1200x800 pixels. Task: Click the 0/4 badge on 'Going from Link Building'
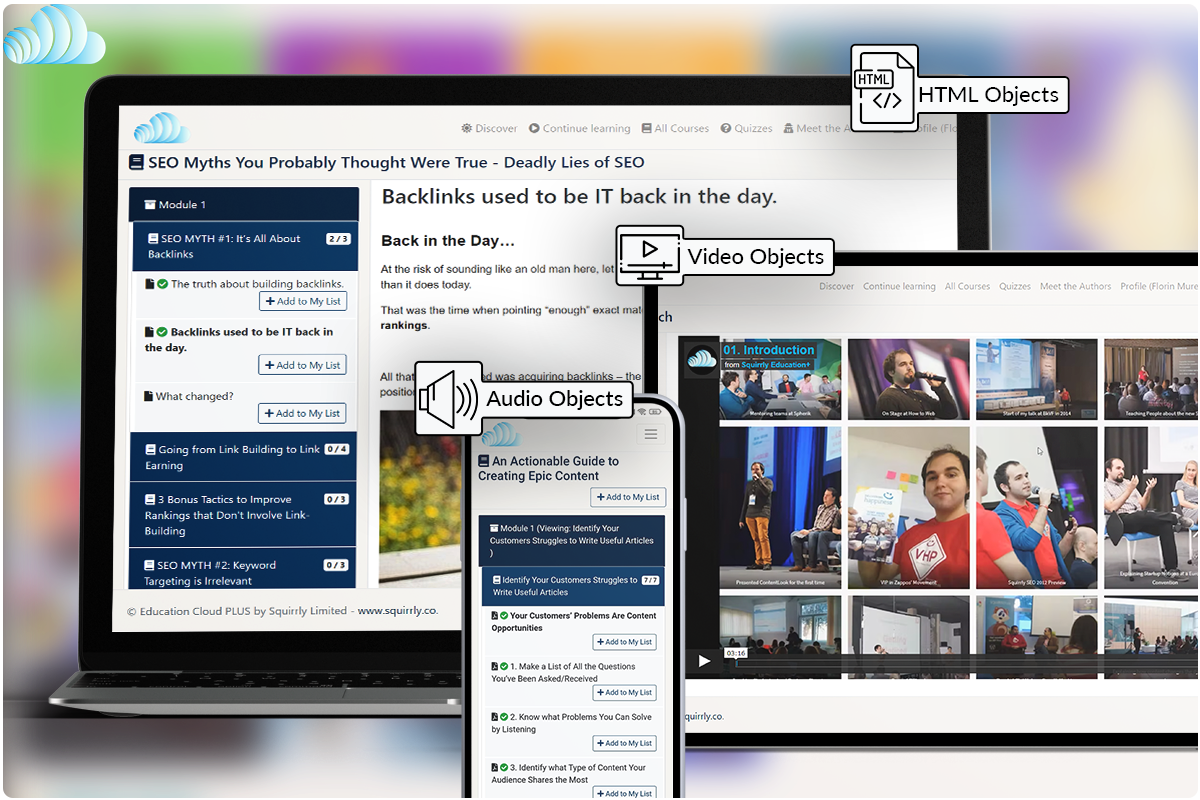[x=336, y=449]
